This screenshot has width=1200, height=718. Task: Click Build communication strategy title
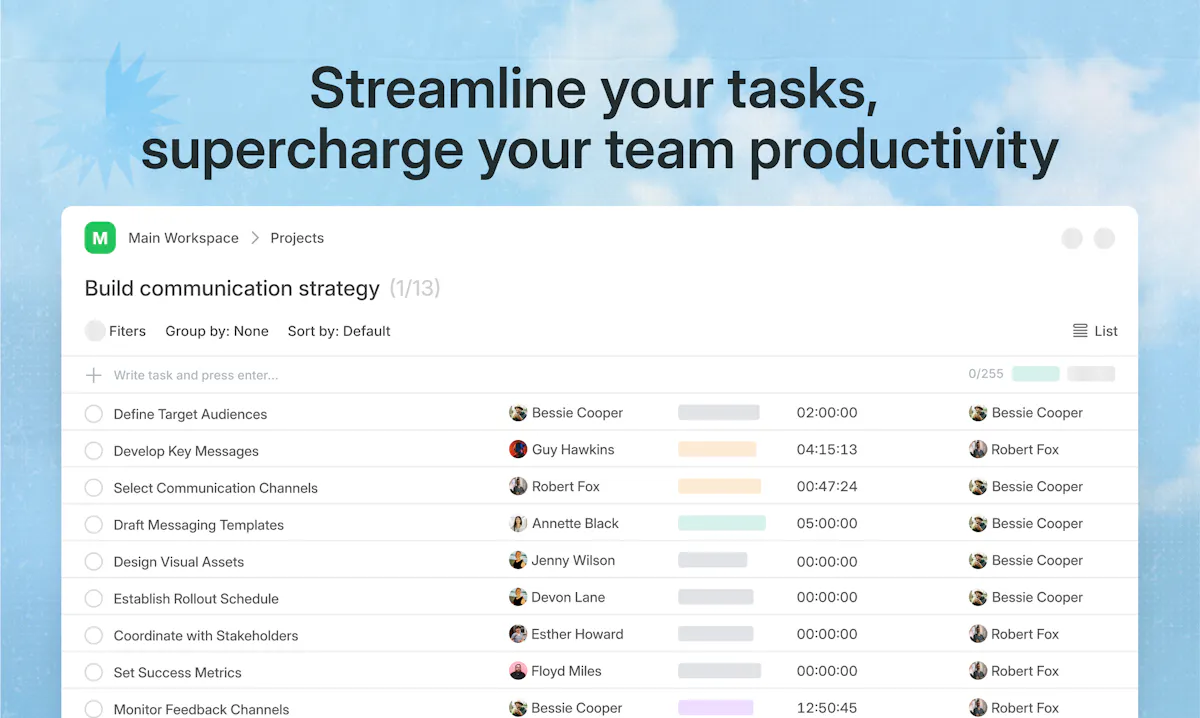coord(232,289)
